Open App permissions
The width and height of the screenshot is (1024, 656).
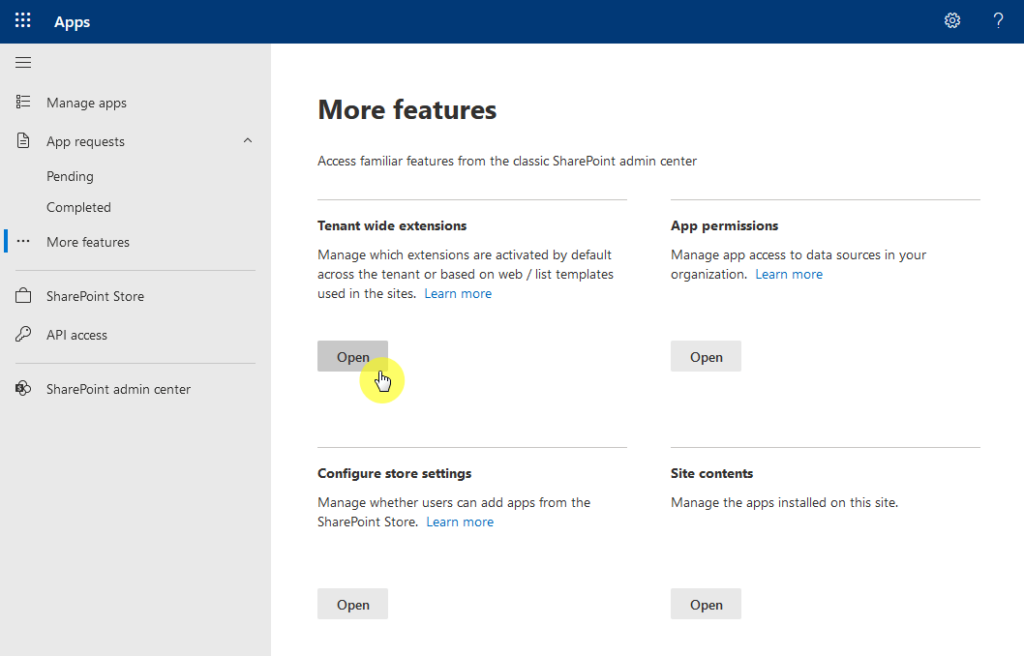tap(706, 356)
